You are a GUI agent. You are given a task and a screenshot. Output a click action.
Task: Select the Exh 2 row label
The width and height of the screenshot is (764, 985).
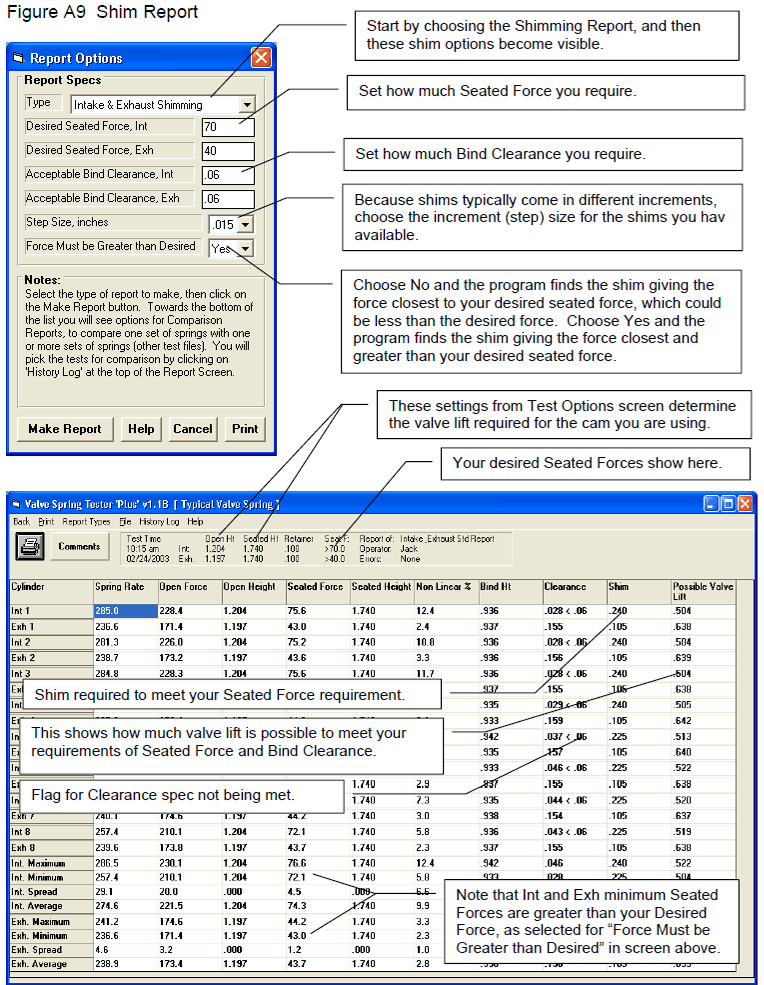click(x=52, y=658)
